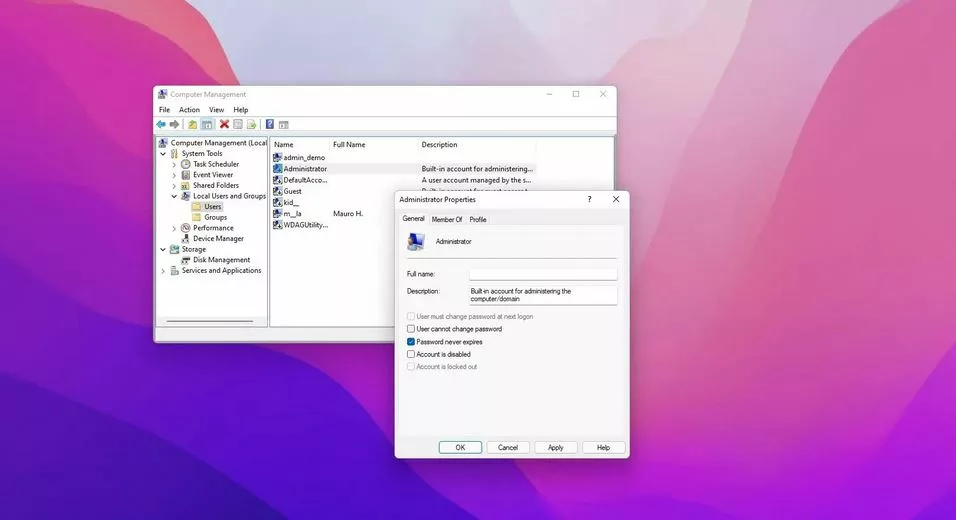
Task: Click the Forward arrow toolbar icon
Action: pyautogui.click(x=174, y=124)
